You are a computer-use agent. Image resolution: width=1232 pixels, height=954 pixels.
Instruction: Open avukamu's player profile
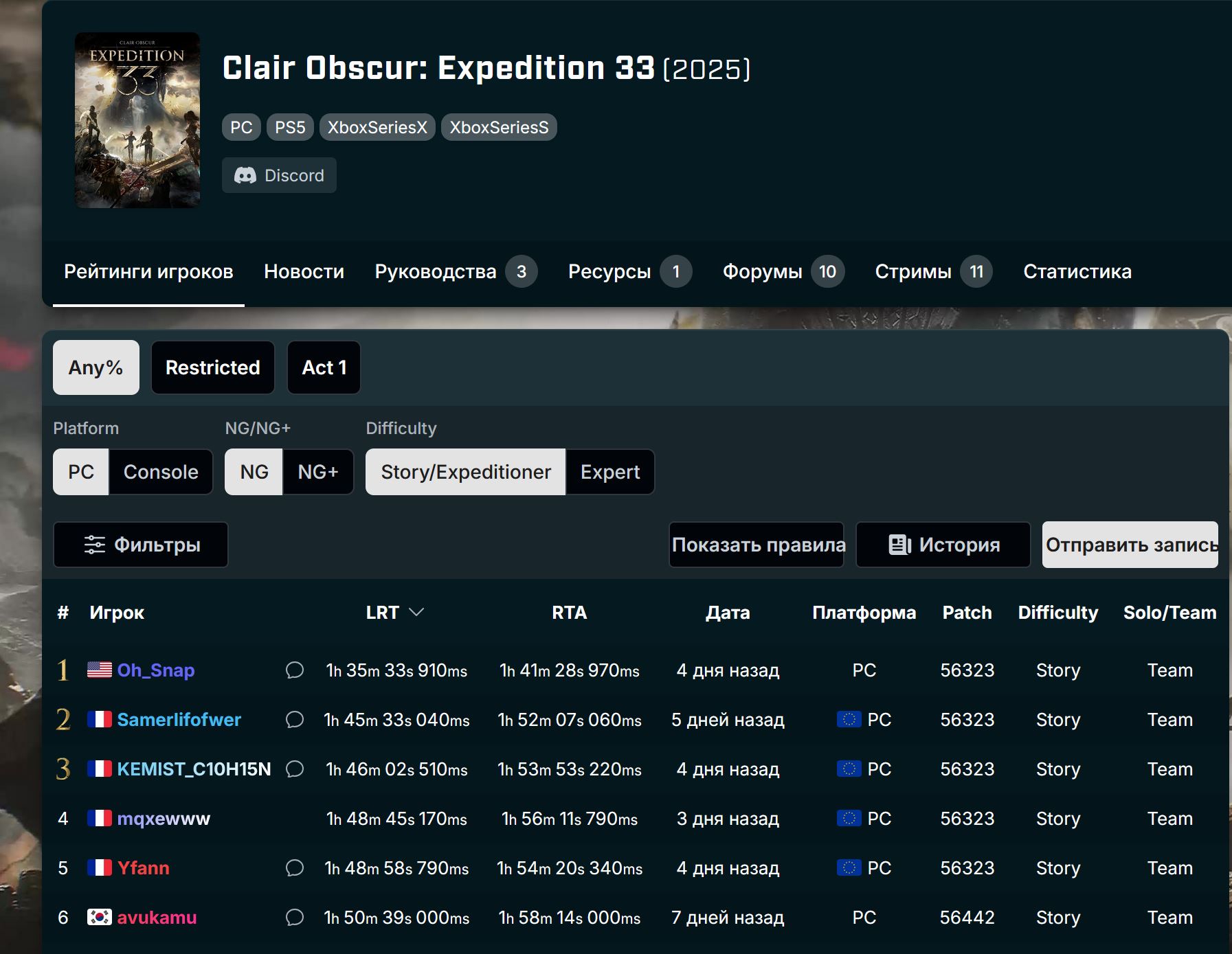(x=157, y=917)
